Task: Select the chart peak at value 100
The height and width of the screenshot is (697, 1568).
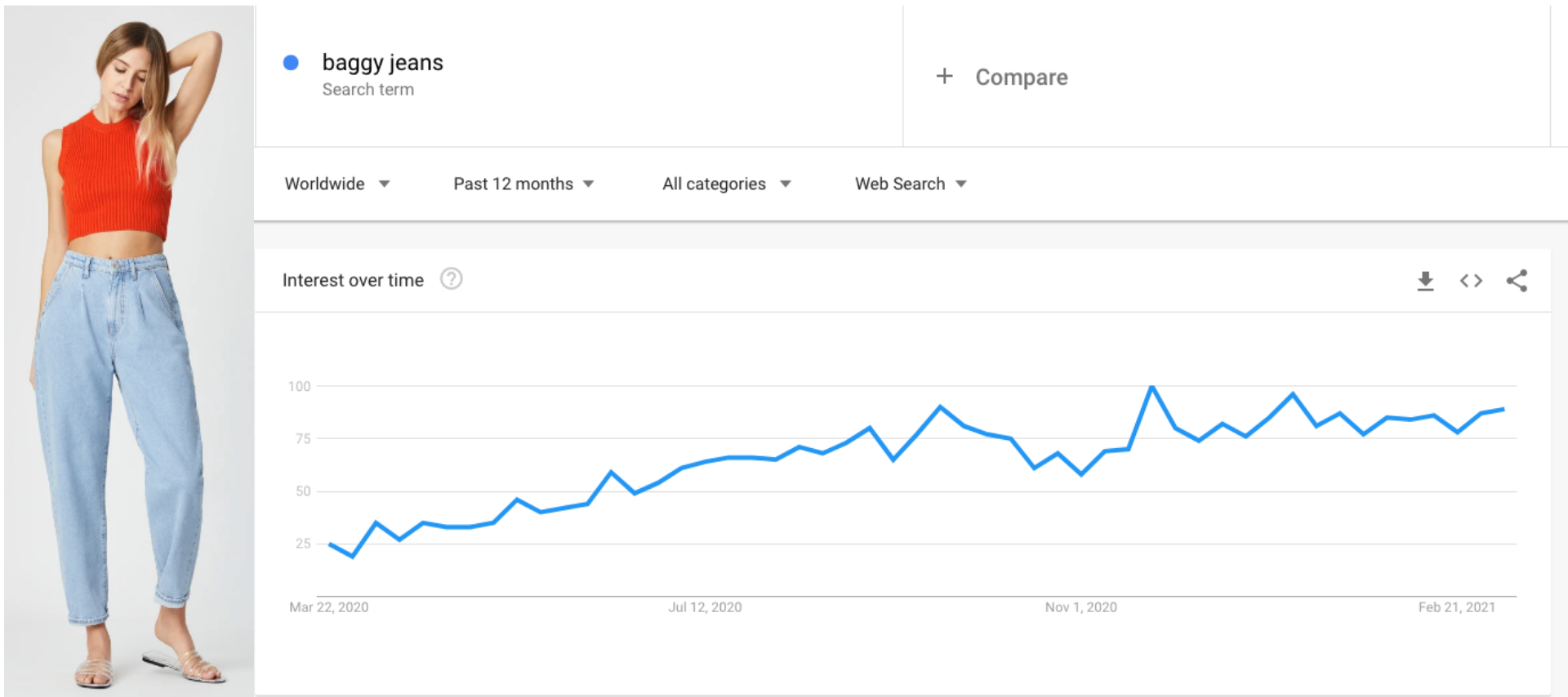Action: [1151, 386]
